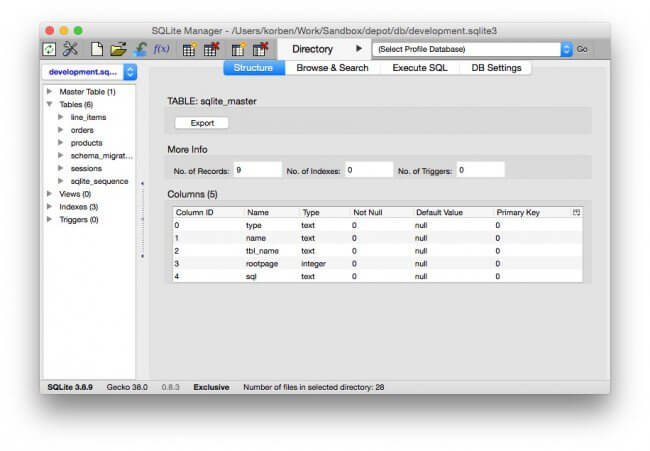Image resolution: width=650 pixels, height=451 pixels.
Task: Switch to the Structure tab
Action: (x=253, y=68)
